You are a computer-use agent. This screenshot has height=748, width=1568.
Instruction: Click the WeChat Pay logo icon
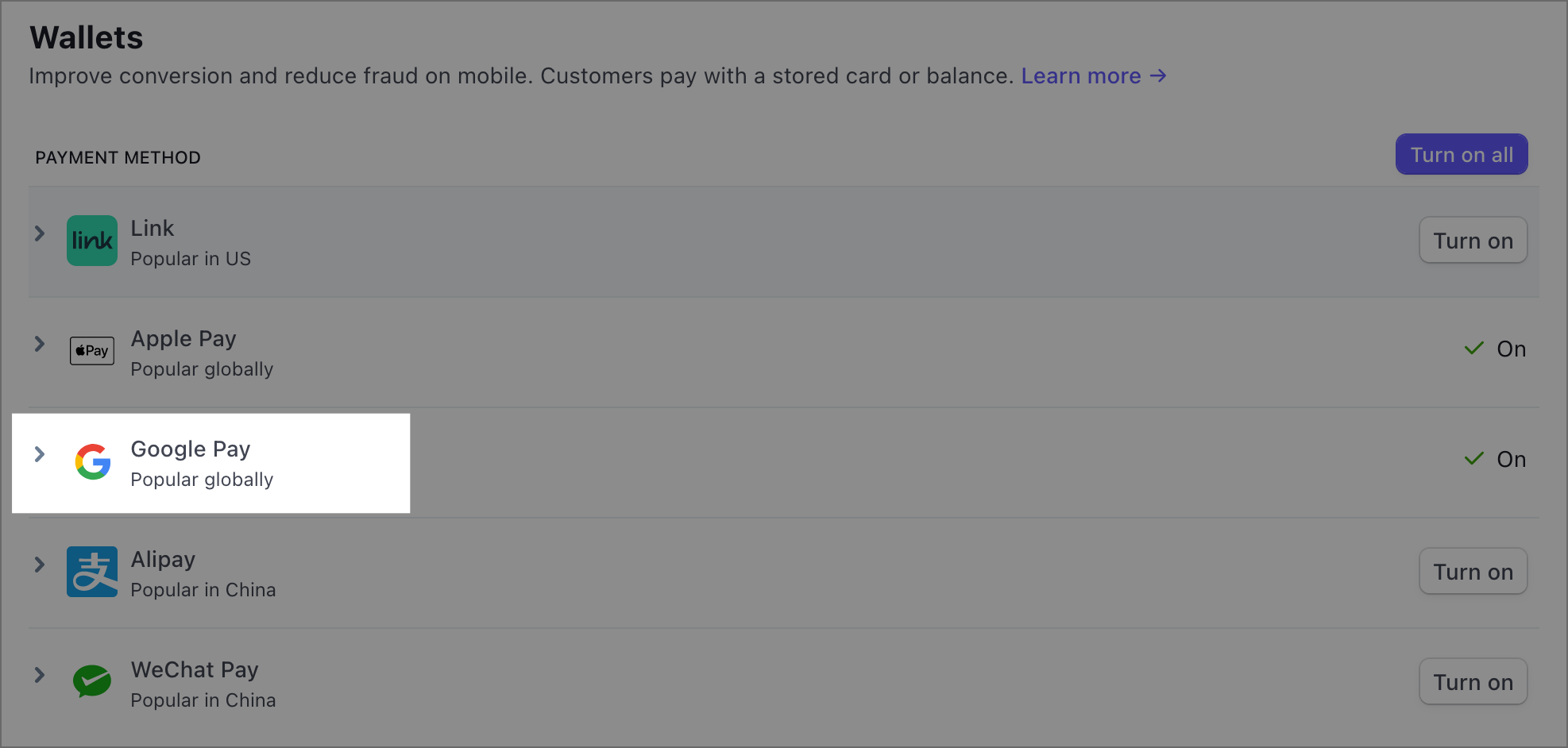click(x=92, y=681)
